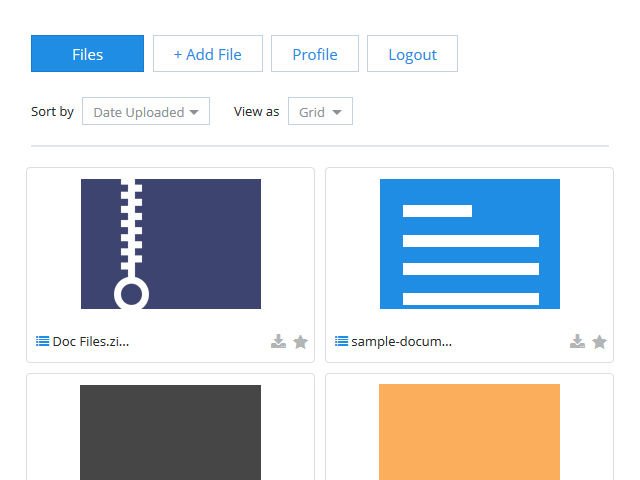
Task: Click list icon beside Doc Files.zip name
Action: pos(42,341)
